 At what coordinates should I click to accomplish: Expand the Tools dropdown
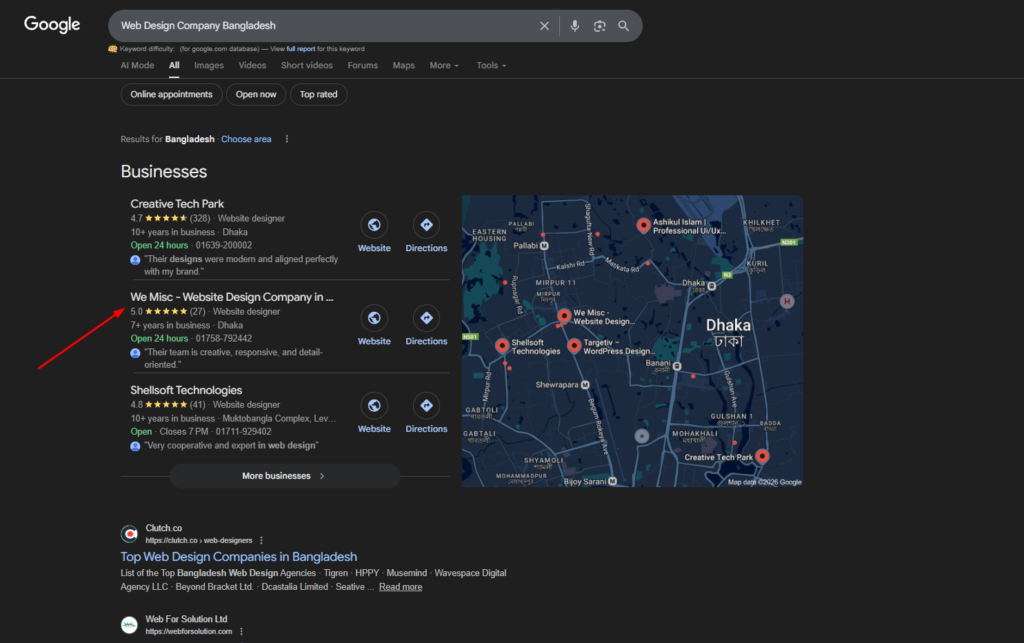491,65
